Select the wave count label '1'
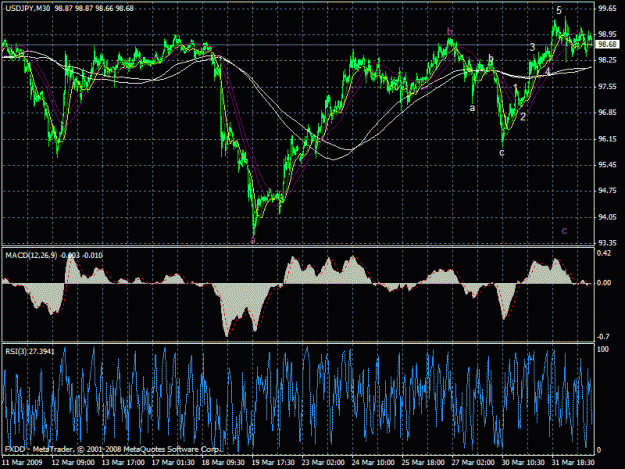 pos(515,88)
